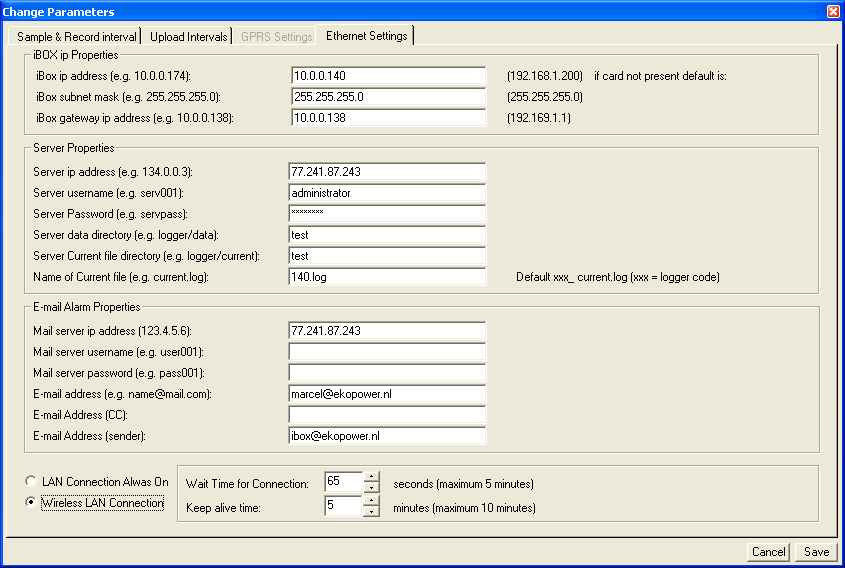Edit the Name of Current file field

click(386, 277)
